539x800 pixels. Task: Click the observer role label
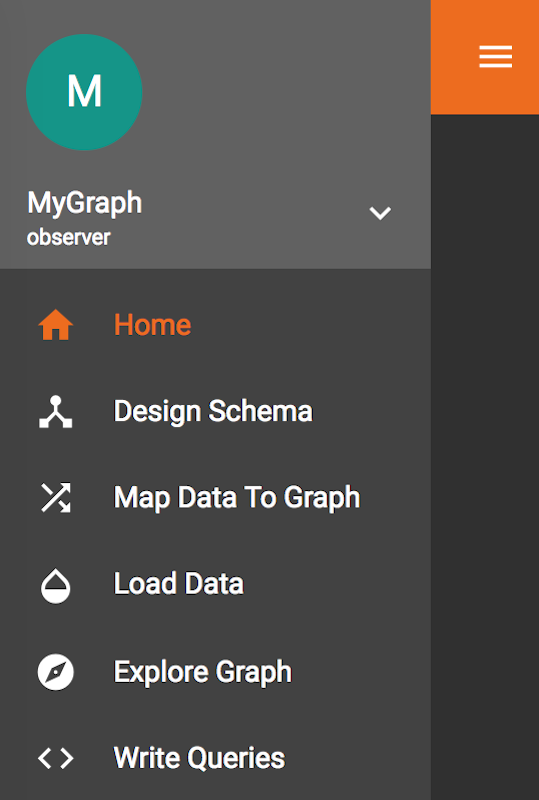pyautogui.click(x=68, y=237)
